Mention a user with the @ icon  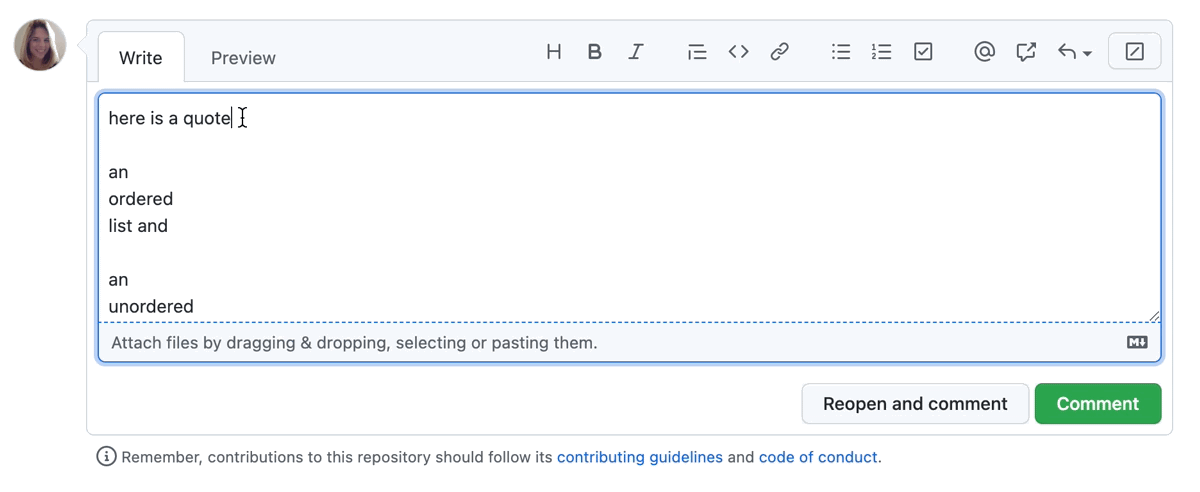[984, 52]
